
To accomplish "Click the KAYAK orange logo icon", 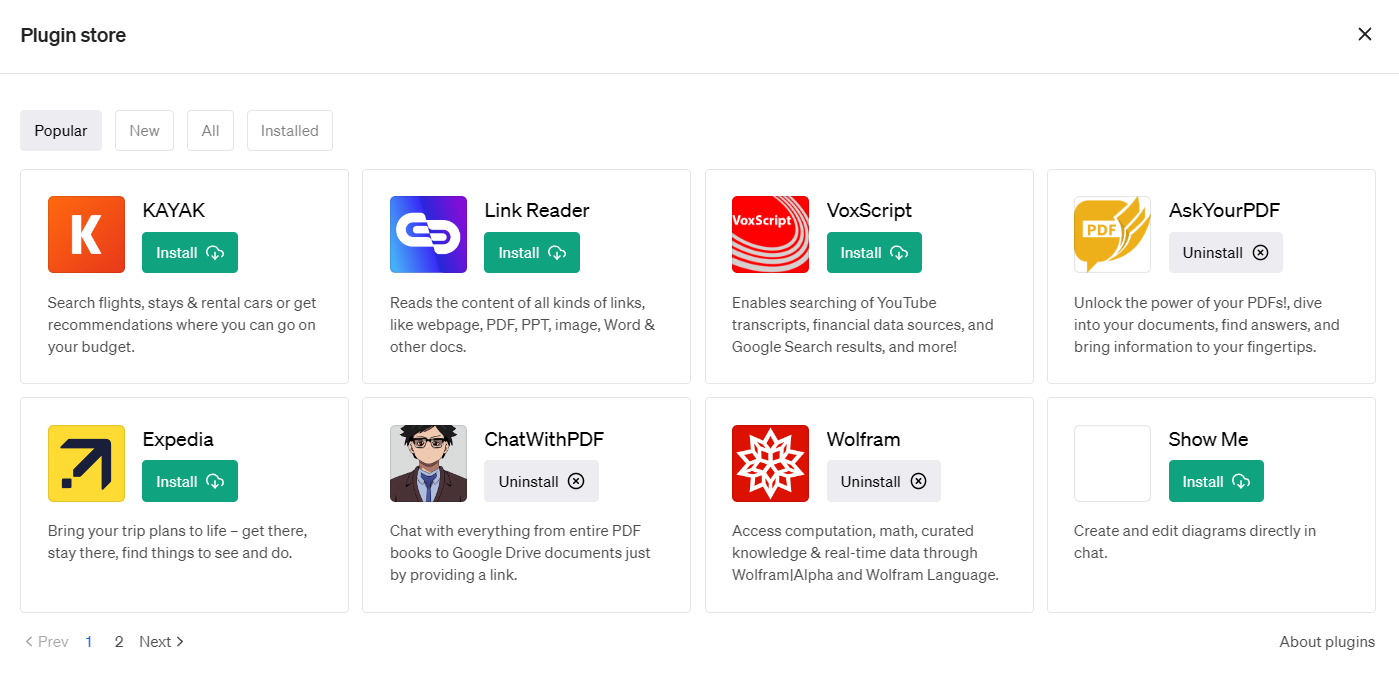I will [86, 234].
